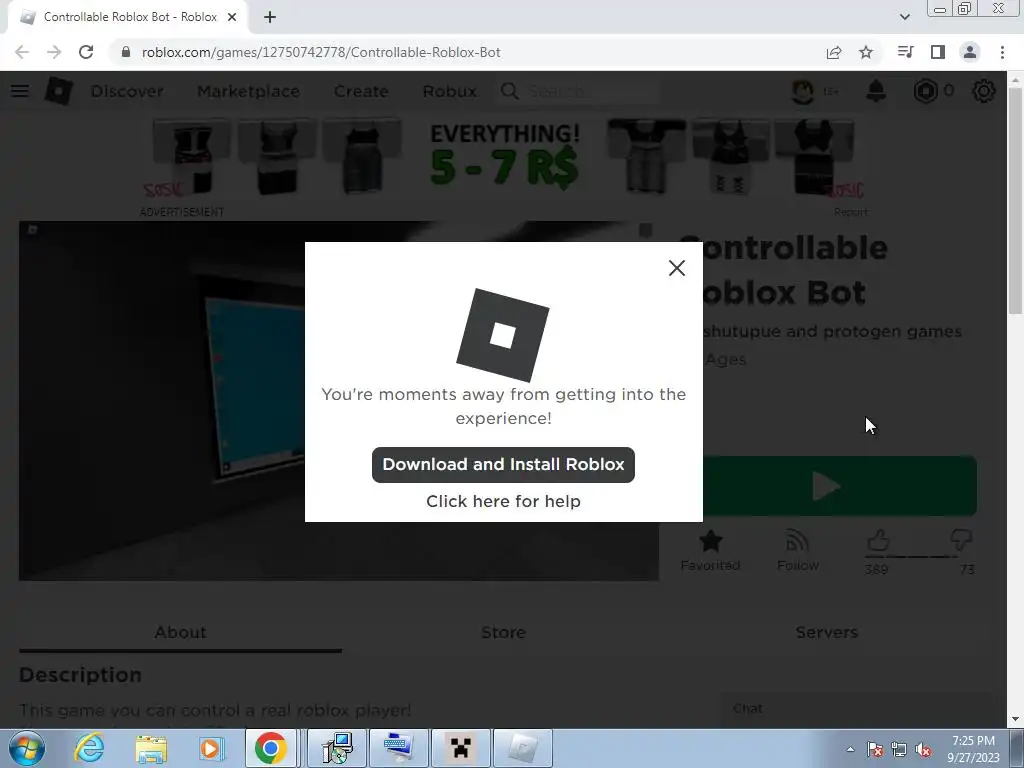Open Roblox app in taskbar

pos(522,748)
